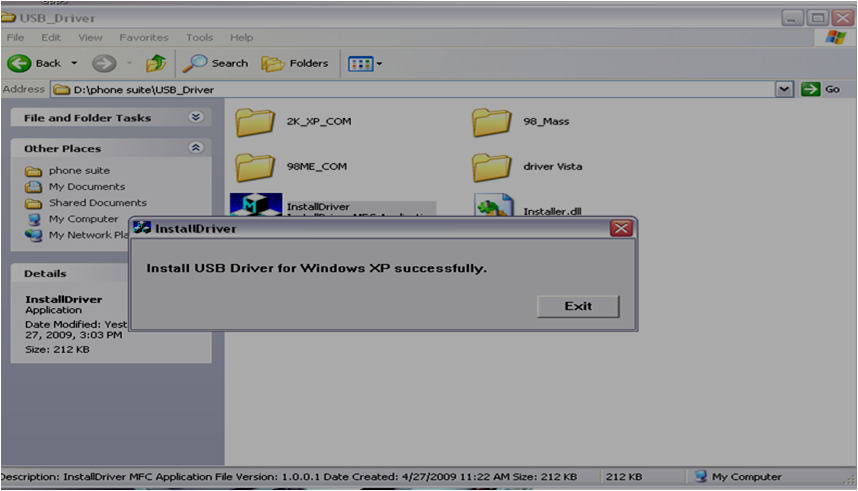Screen dimensions: 858x491
Task: Open My Network Places link
Action: pos(89,235)
